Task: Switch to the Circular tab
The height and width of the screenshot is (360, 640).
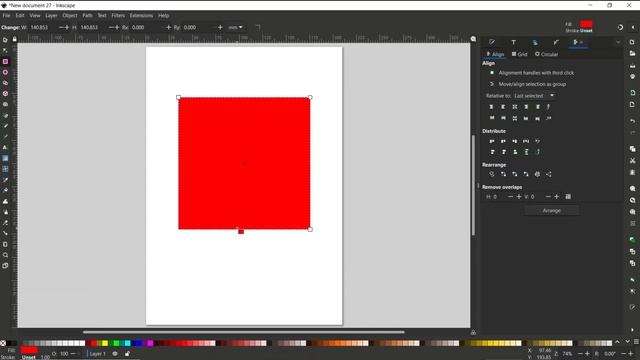Action: point(547,54)
